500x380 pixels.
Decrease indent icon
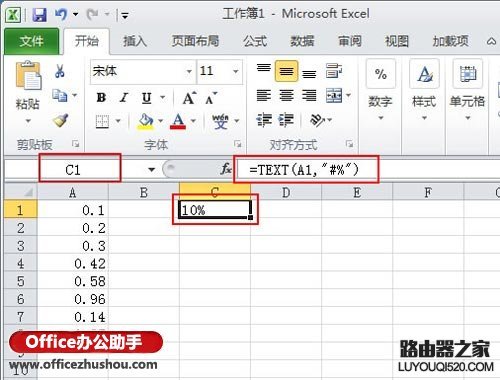pos(264,120)
